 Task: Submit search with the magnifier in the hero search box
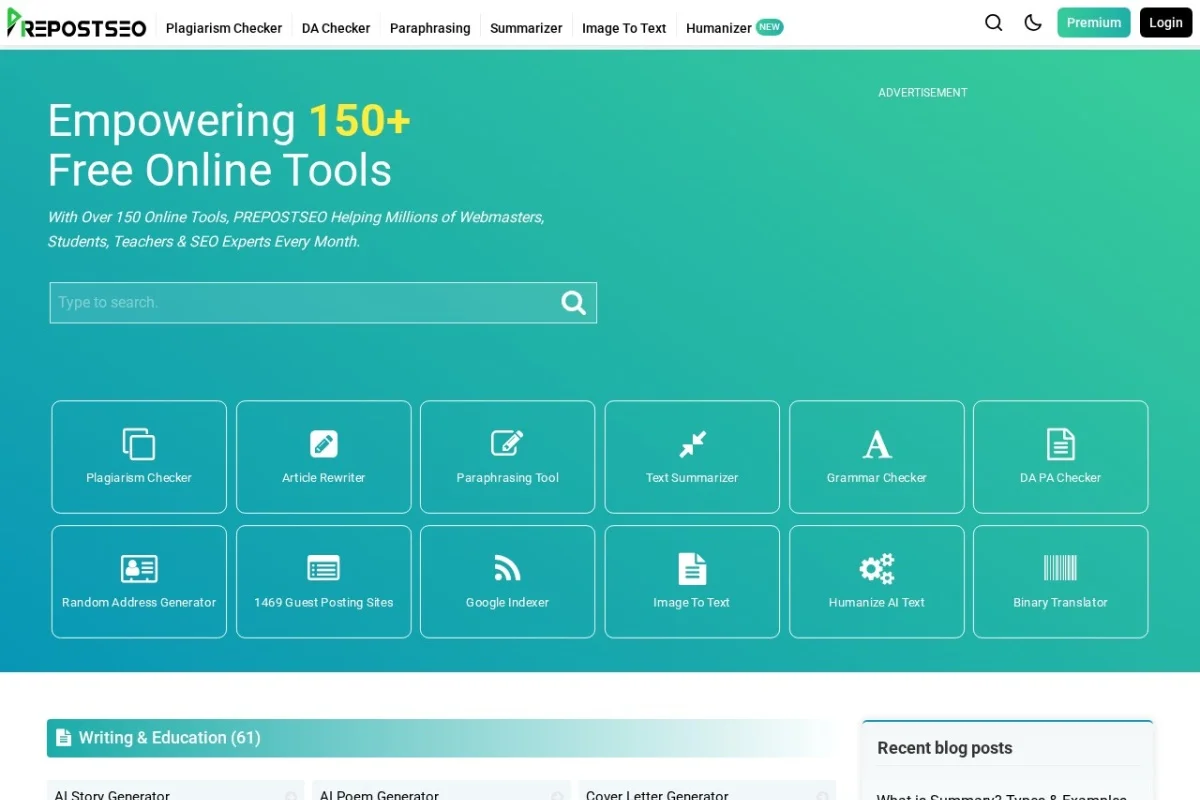(574, 302)
